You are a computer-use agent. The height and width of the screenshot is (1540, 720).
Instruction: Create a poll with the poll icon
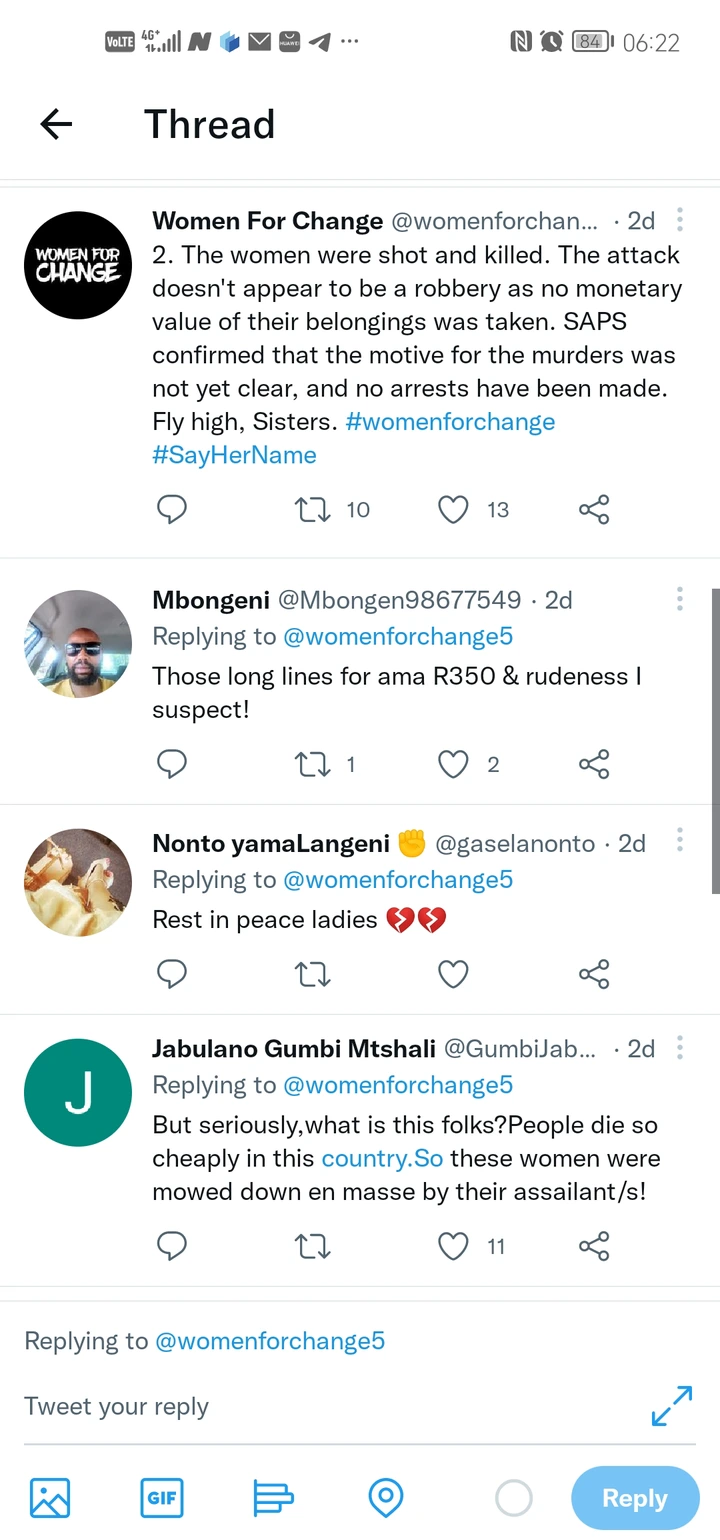(273, 1498)
